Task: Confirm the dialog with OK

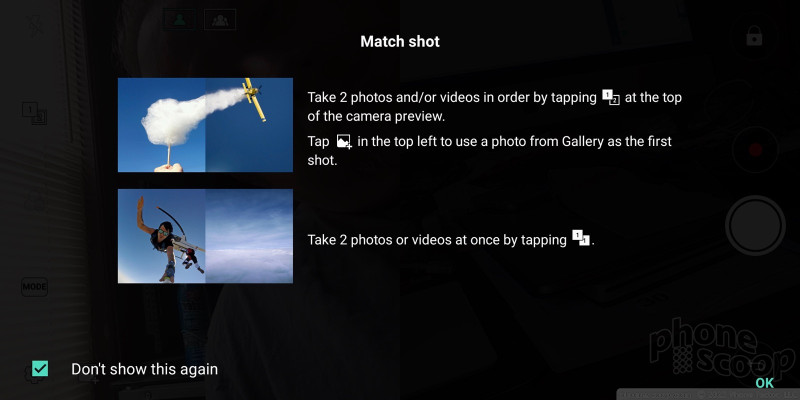Action: coord(764,383)
